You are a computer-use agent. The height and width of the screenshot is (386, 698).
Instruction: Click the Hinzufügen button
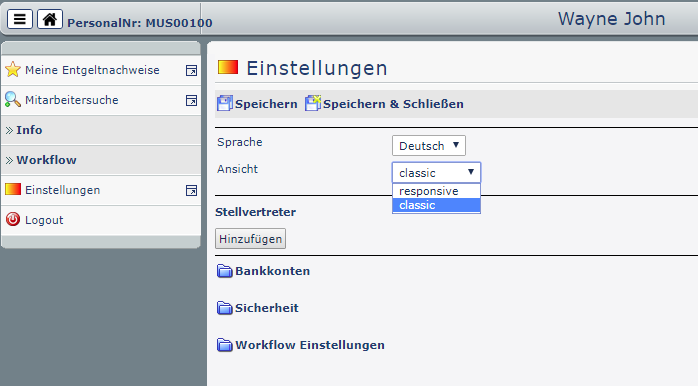coord(250,239)
